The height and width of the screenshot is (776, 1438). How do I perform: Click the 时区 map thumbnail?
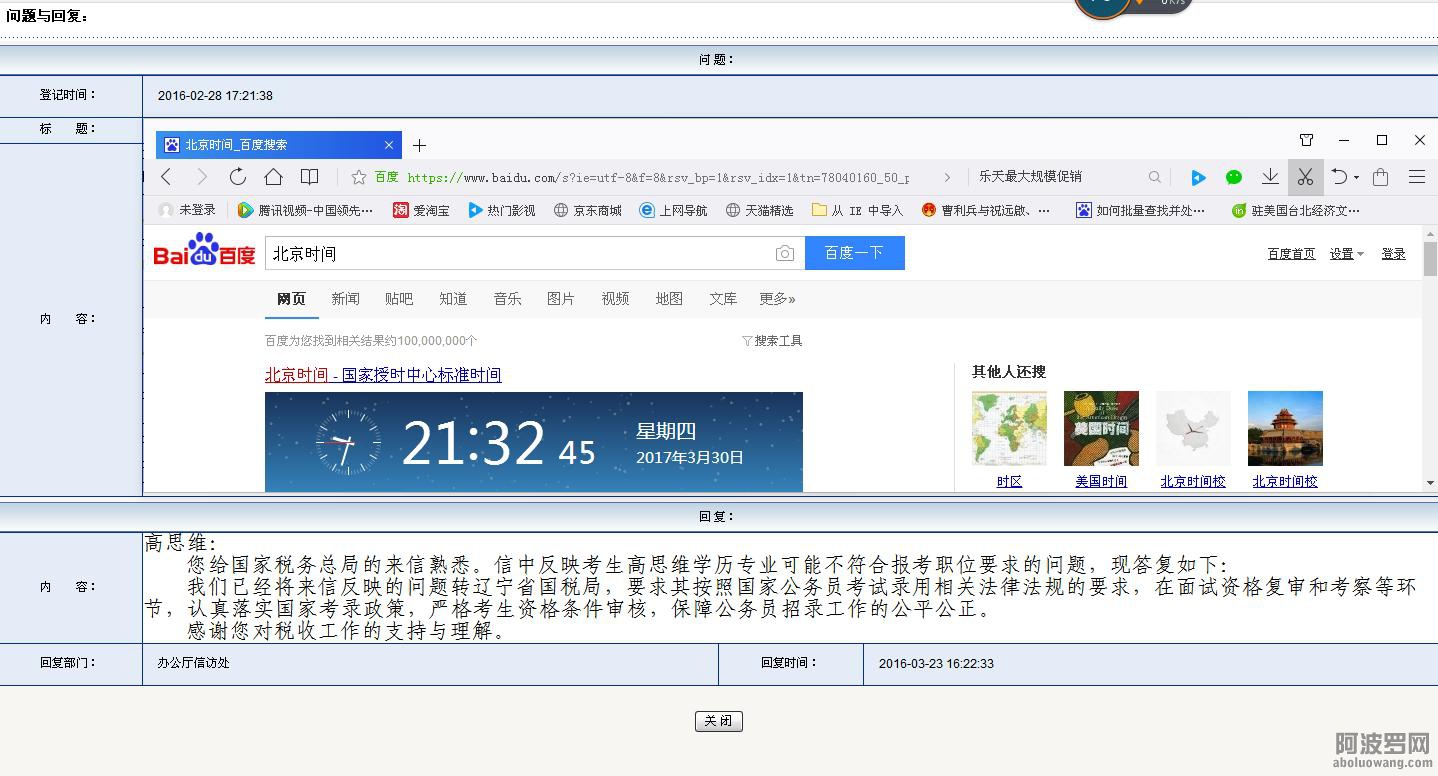pyautogui.click(x=1009, y=428)
